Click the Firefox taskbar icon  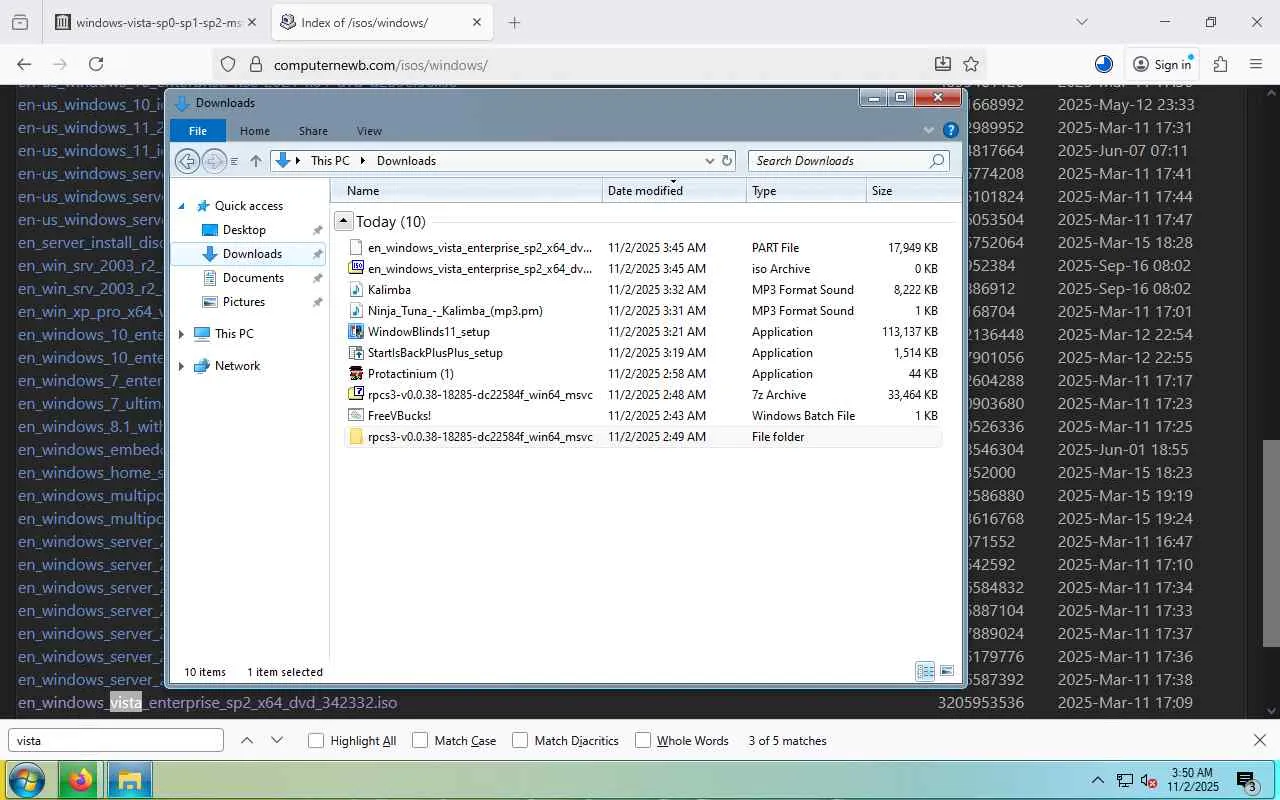[x=80, y=780]
